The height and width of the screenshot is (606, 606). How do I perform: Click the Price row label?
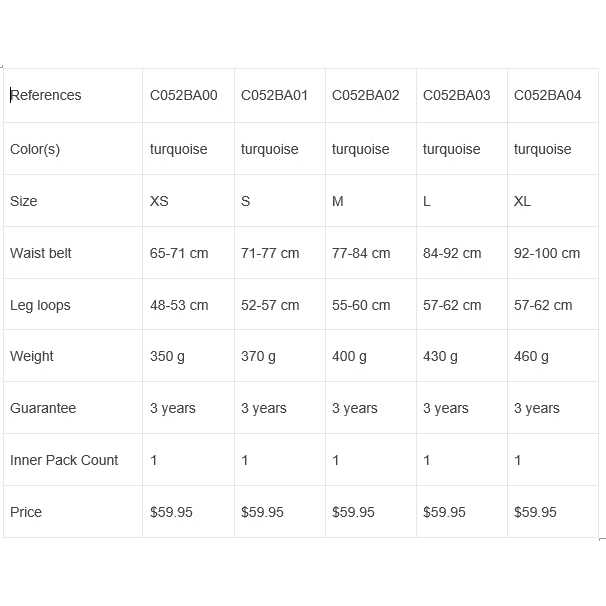(26, 512)
